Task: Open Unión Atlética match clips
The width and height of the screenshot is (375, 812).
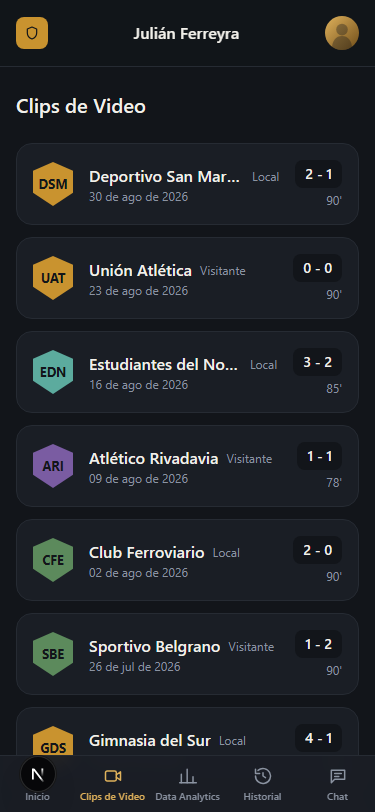Action: point(188,278)
